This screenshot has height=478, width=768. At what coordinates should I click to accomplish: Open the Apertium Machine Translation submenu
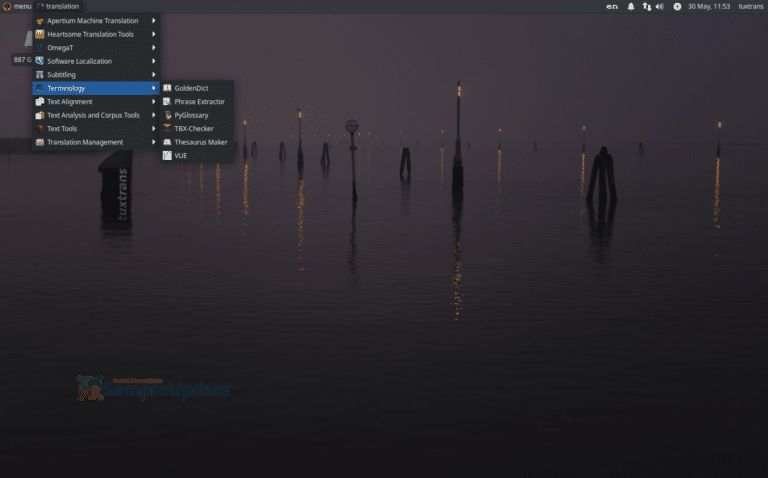[96, 21]
